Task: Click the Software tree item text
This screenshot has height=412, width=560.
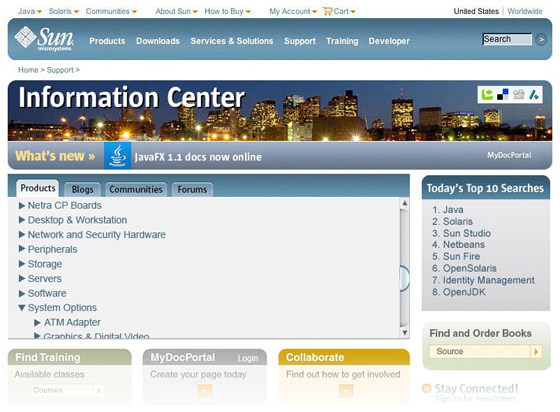Action: coord(47,293)
